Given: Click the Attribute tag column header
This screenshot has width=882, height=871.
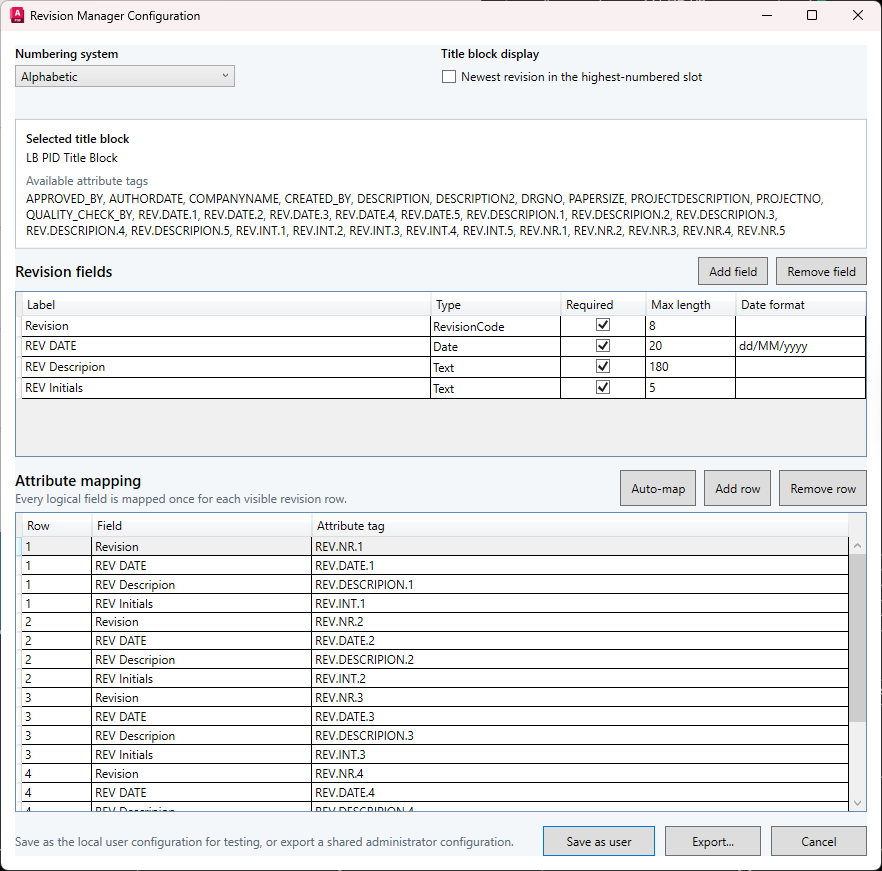Looking at the screenshot, I should click(x=580, y=526).
